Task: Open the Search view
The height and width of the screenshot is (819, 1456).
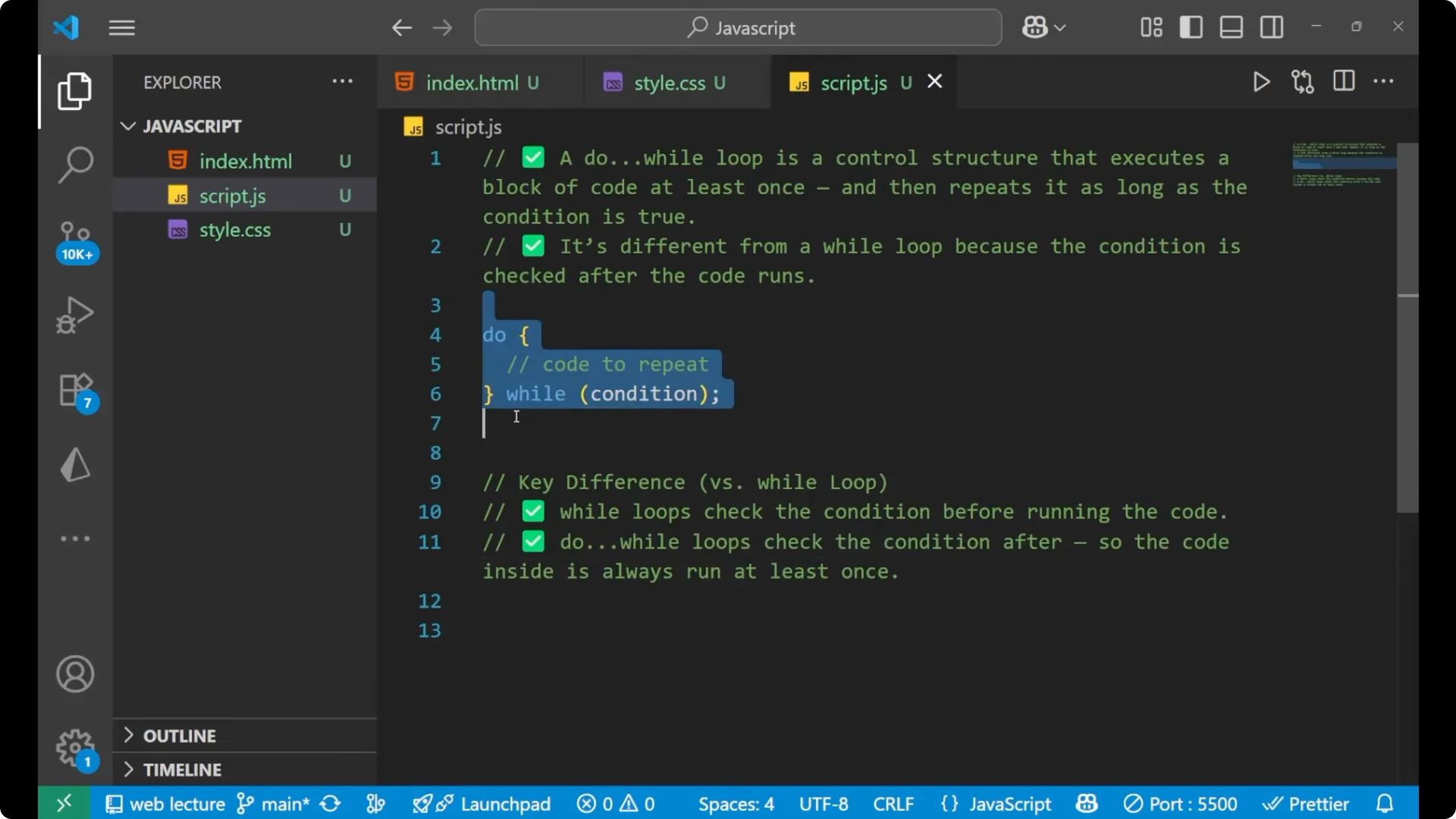Action: 74,164
